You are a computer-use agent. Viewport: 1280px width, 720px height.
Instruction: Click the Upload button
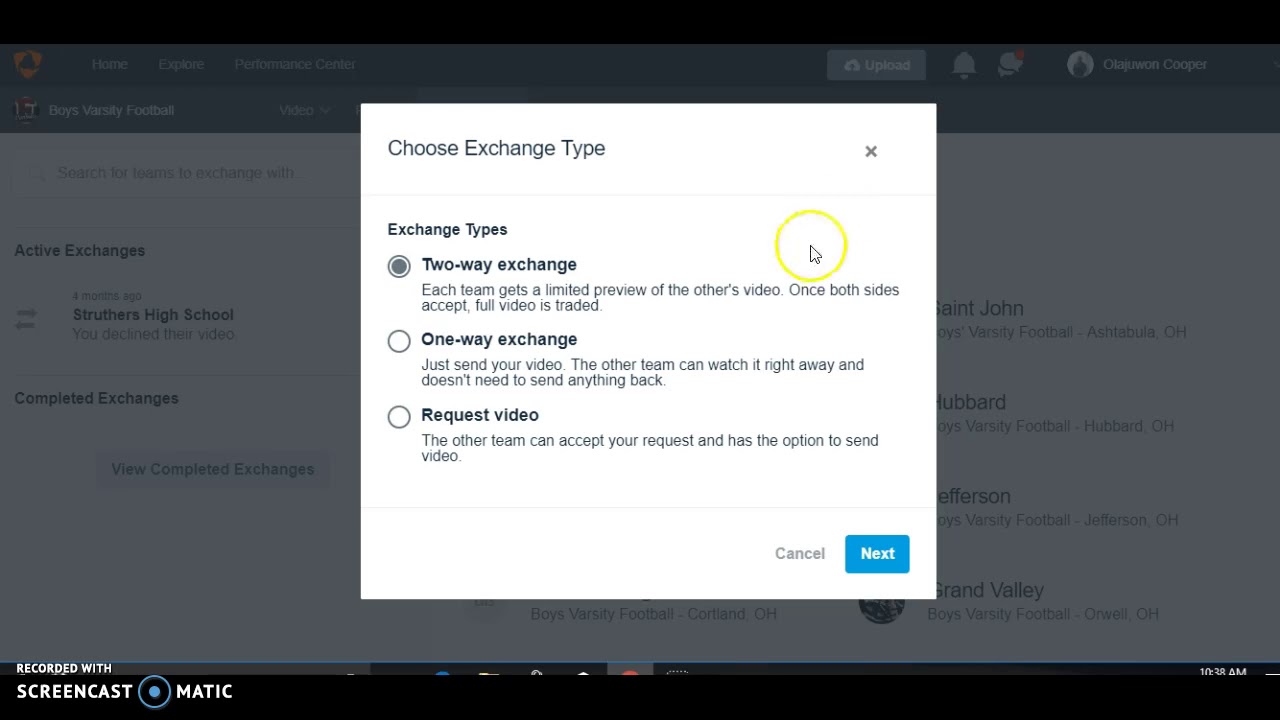[877, 65]
